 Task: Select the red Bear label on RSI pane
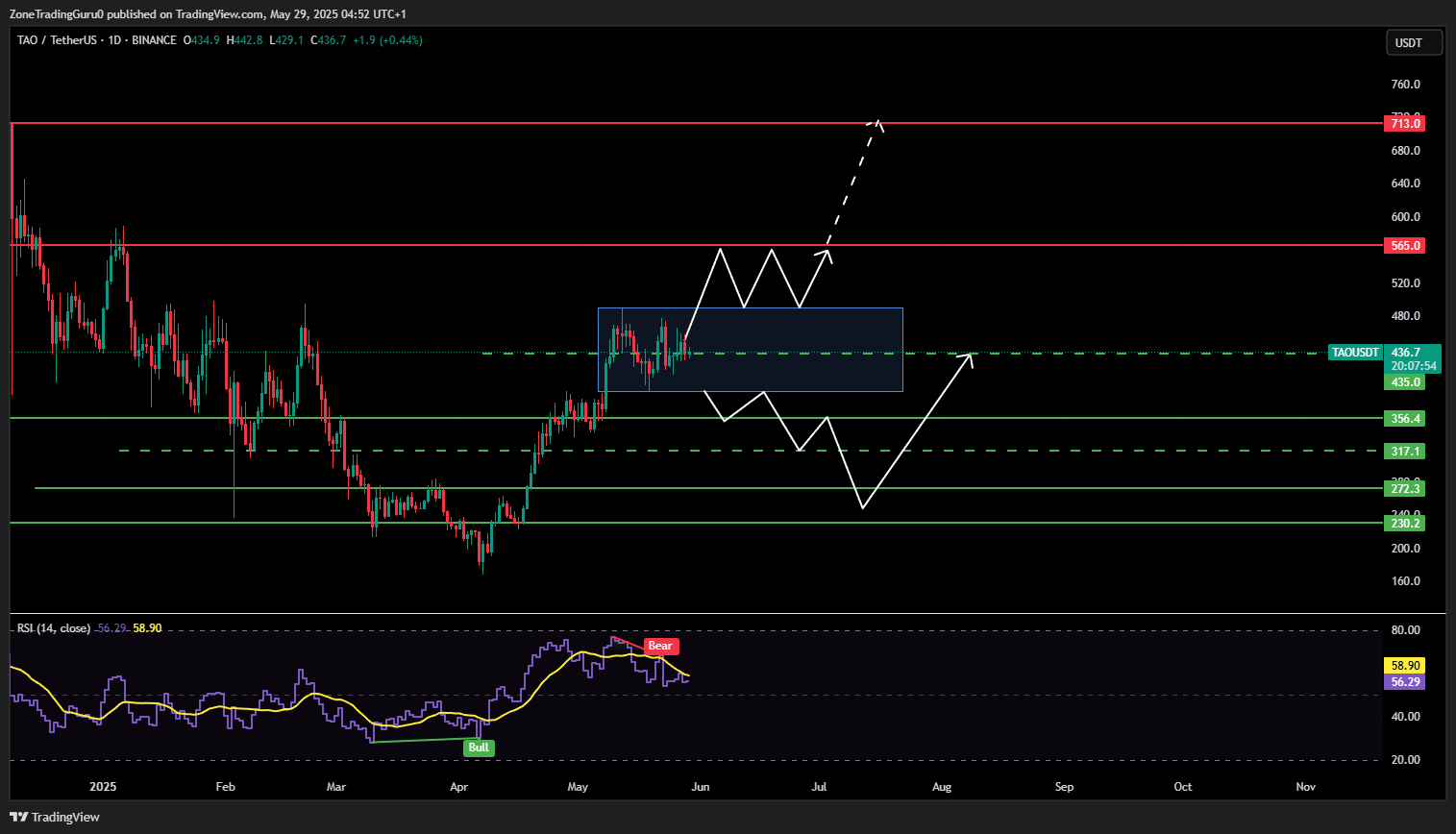pos(660,646)
